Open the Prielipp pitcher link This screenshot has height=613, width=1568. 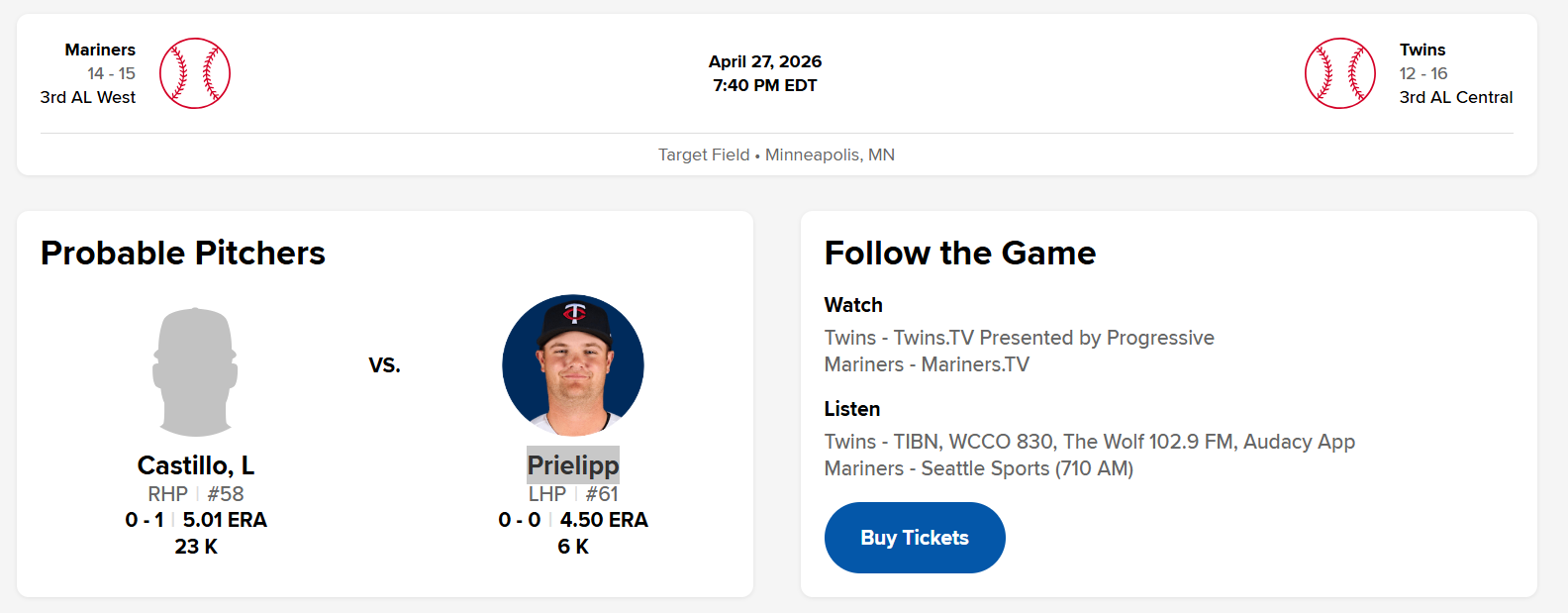(x=573, y=465)
